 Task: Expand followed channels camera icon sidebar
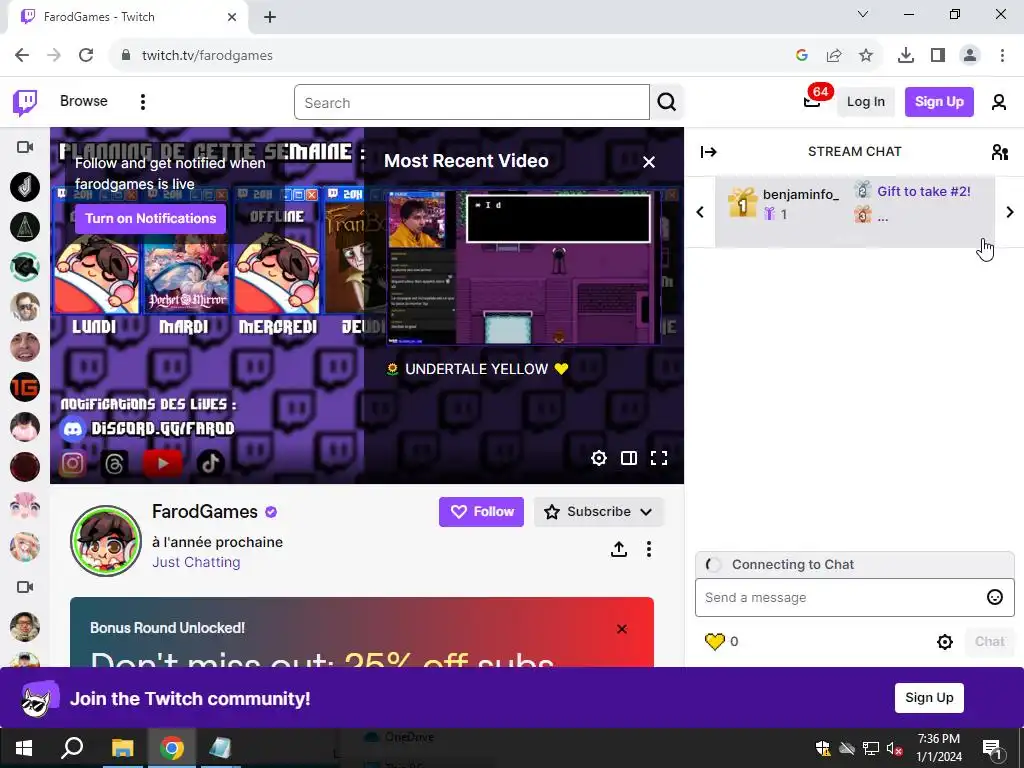[x=25, y=148]
